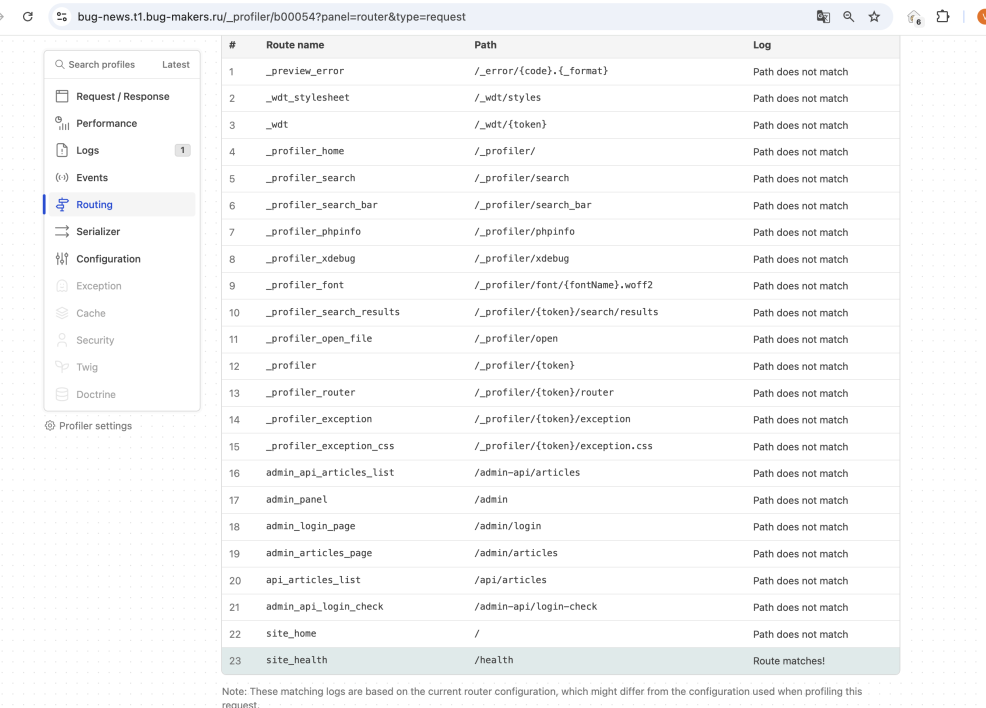
Task: Switch to the Performance panel
Action: point(122,123)
